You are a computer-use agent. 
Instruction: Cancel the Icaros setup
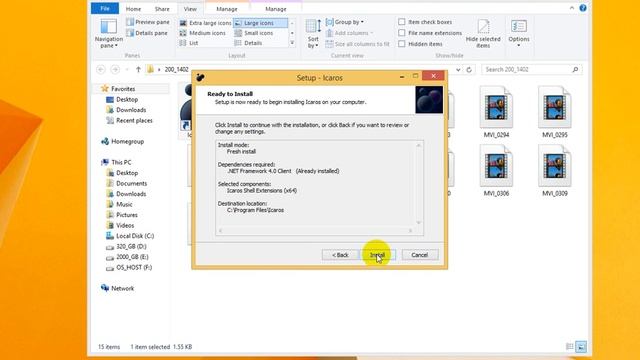point(420,255)
